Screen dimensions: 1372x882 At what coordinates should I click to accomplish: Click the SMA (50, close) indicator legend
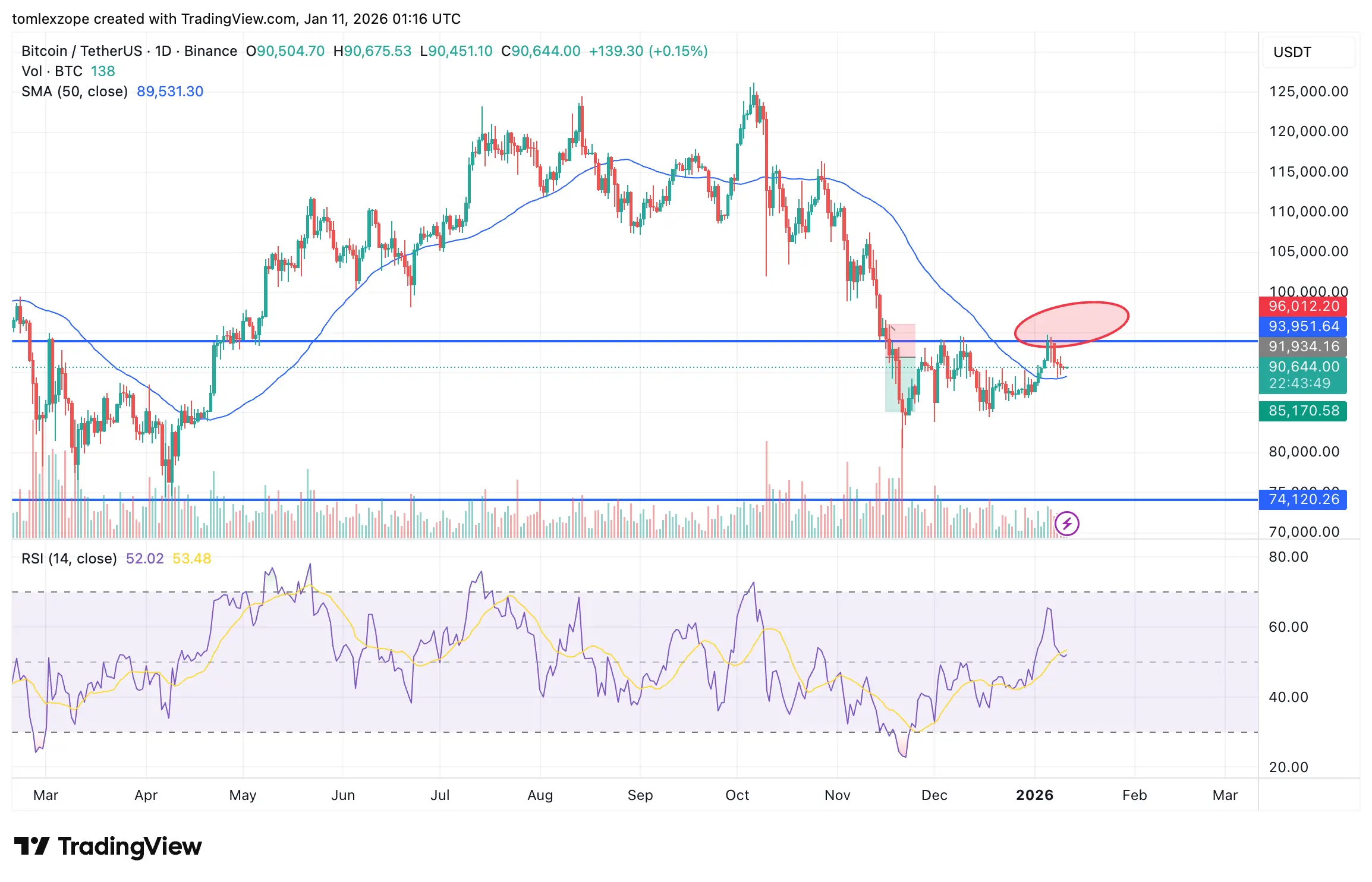tap(75, 92)
